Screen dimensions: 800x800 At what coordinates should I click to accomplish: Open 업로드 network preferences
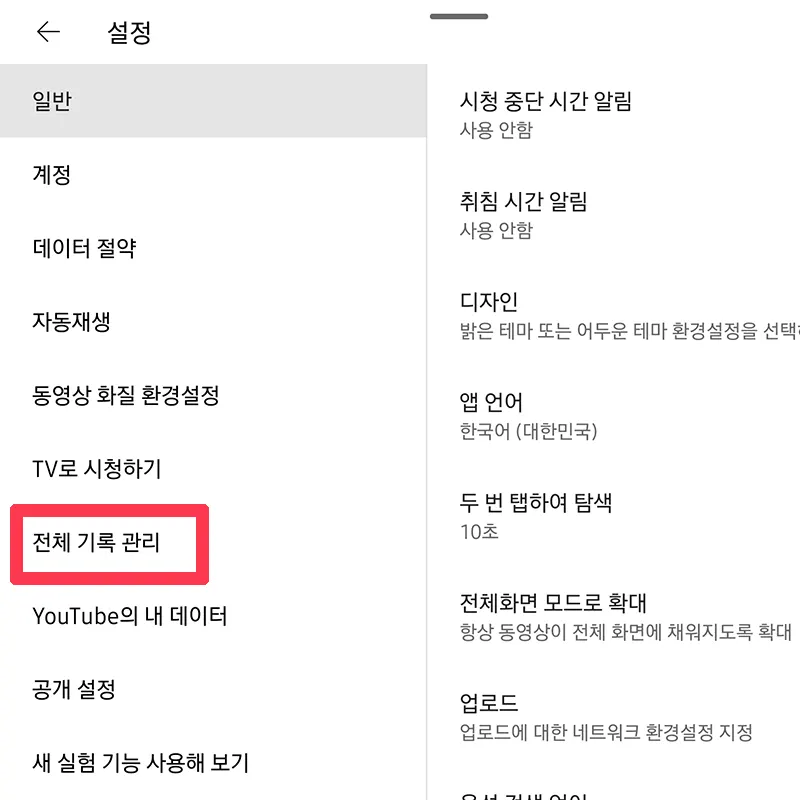614,718
